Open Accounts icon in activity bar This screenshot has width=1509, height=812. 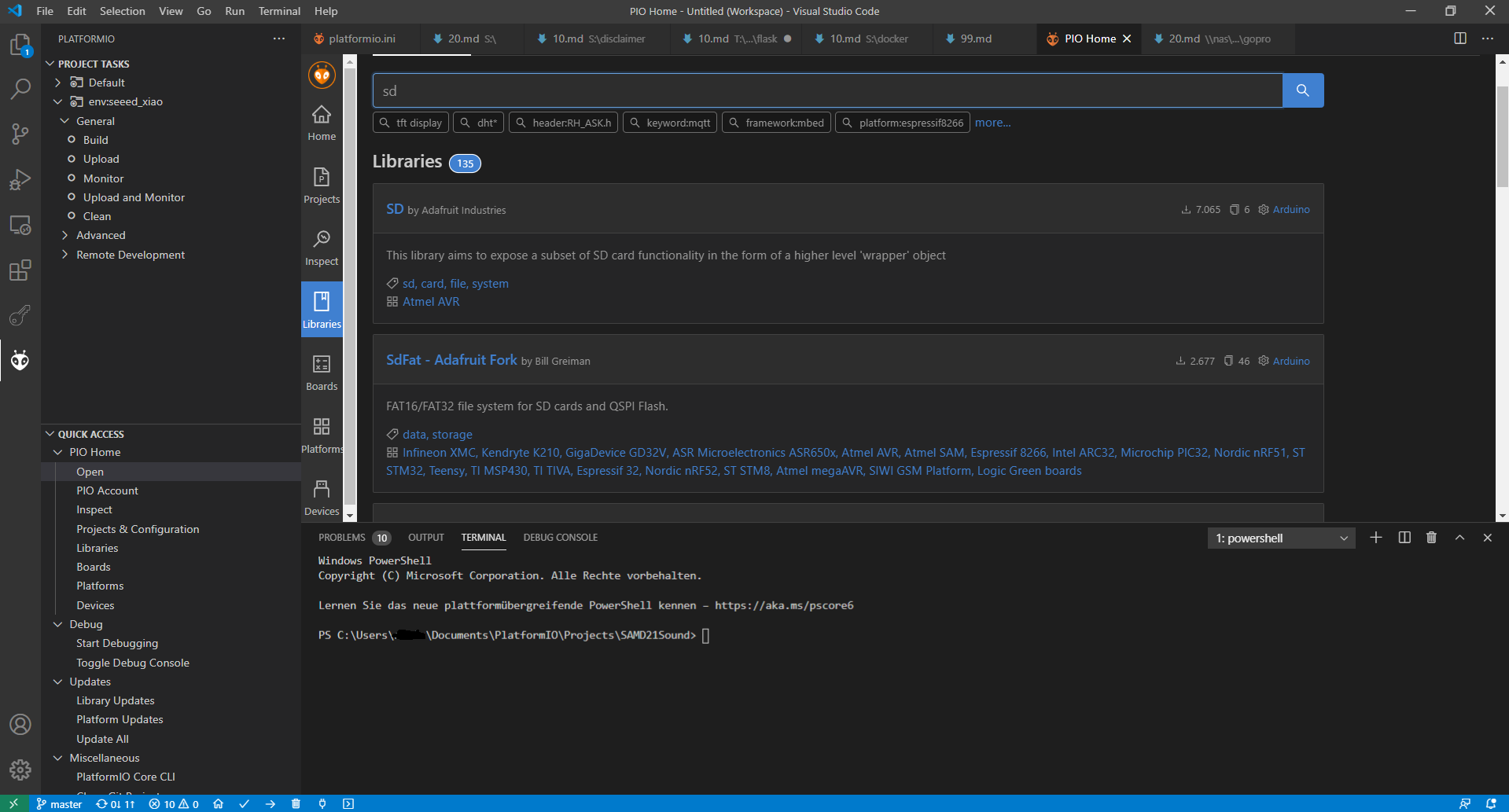20,724
